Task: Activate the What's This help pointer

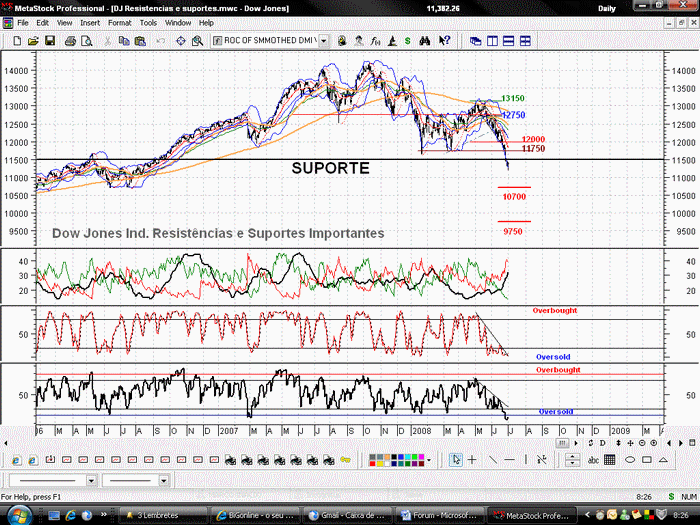Action: pyautogui.click(x=444, y=41)
